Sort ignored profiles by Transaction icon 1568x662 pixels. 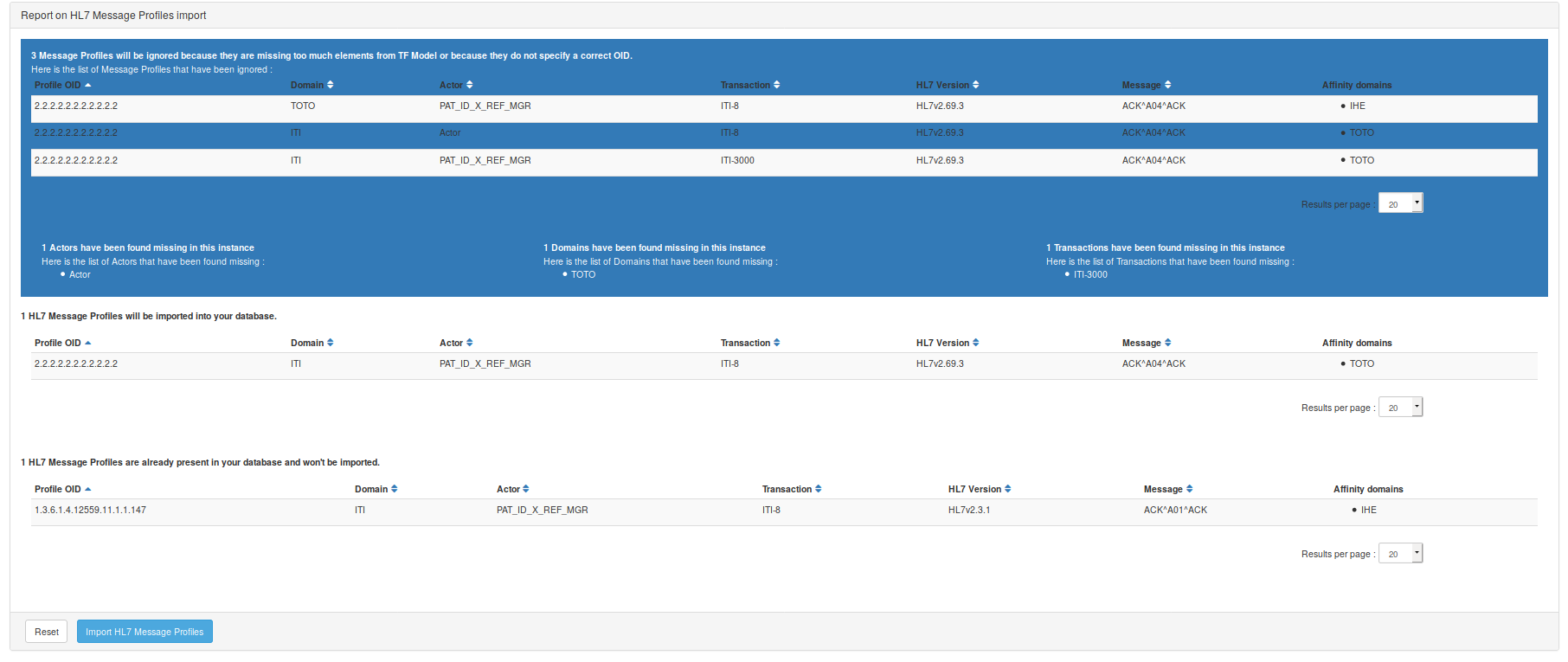coord(776,85)
